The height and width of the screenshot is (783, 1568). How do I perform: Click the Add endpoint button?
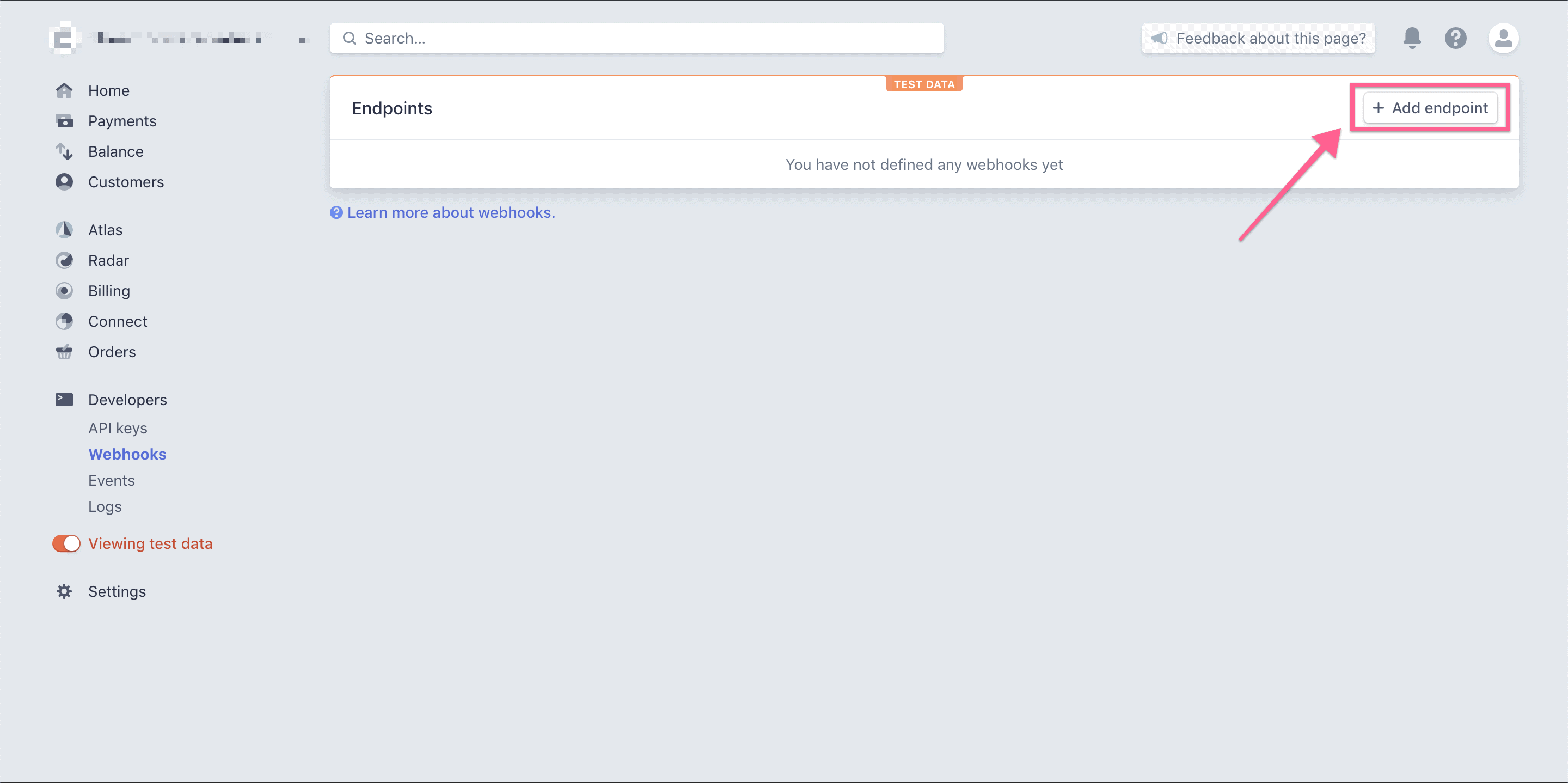click(1430, 108)
